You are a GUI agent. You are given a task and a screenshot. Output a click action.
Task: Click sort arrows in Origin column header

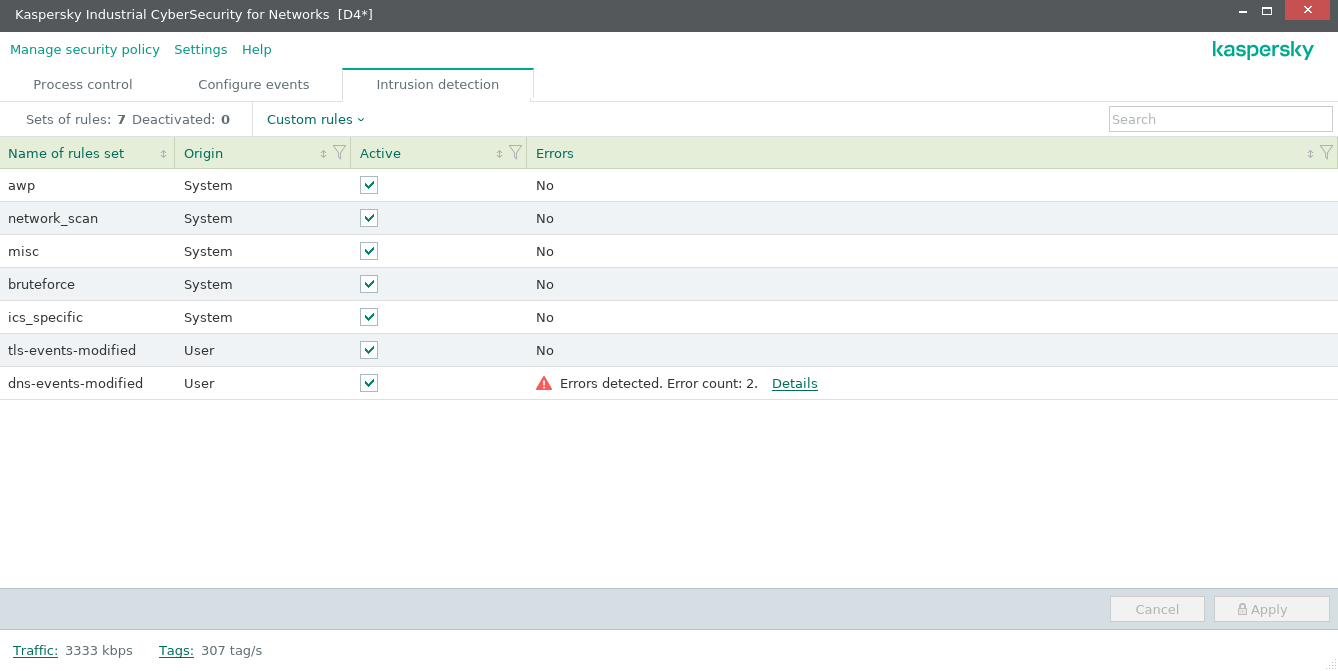click(323, 154)
